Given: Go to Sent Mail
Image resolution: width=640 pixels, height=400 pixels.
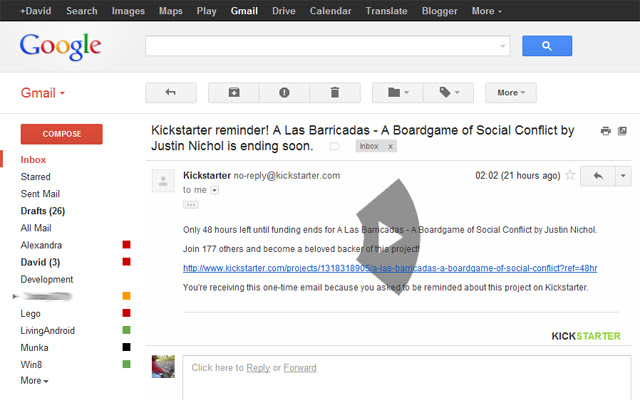Looking at the screenshot, I should click(x=40, y=194).
